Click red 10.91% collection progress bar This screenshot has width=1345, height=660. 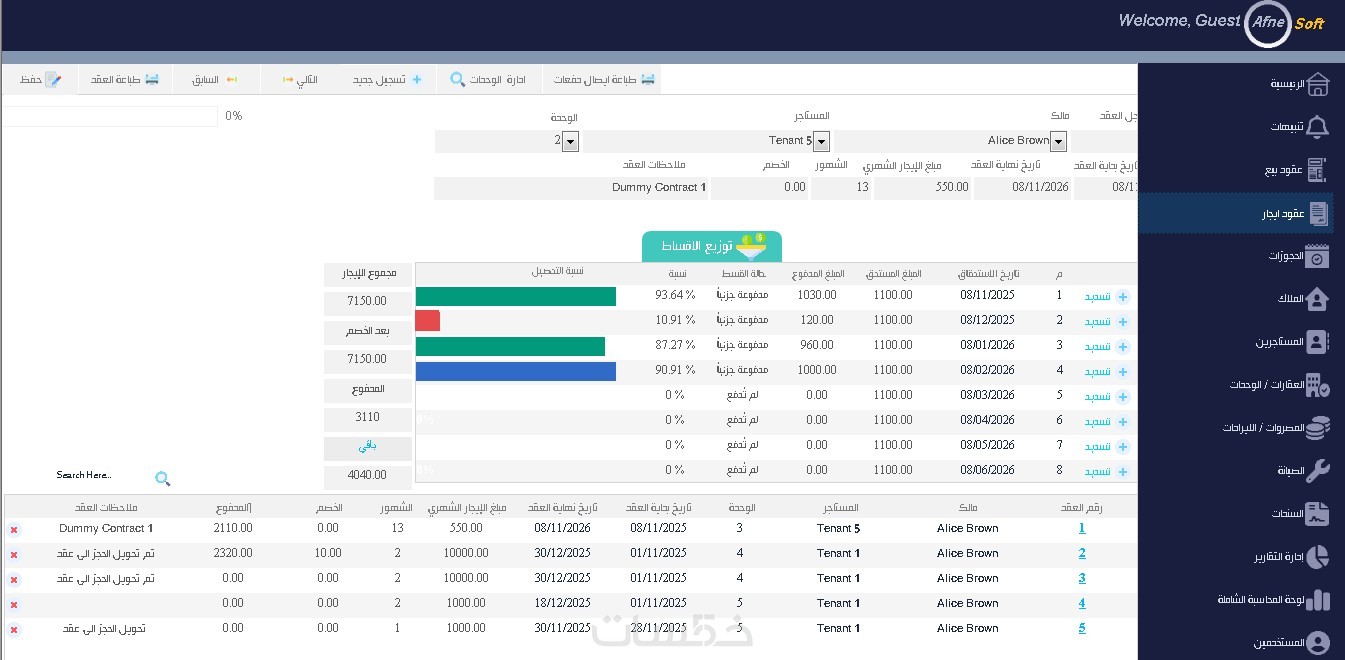pyautogui.click(x=427, y=321)
